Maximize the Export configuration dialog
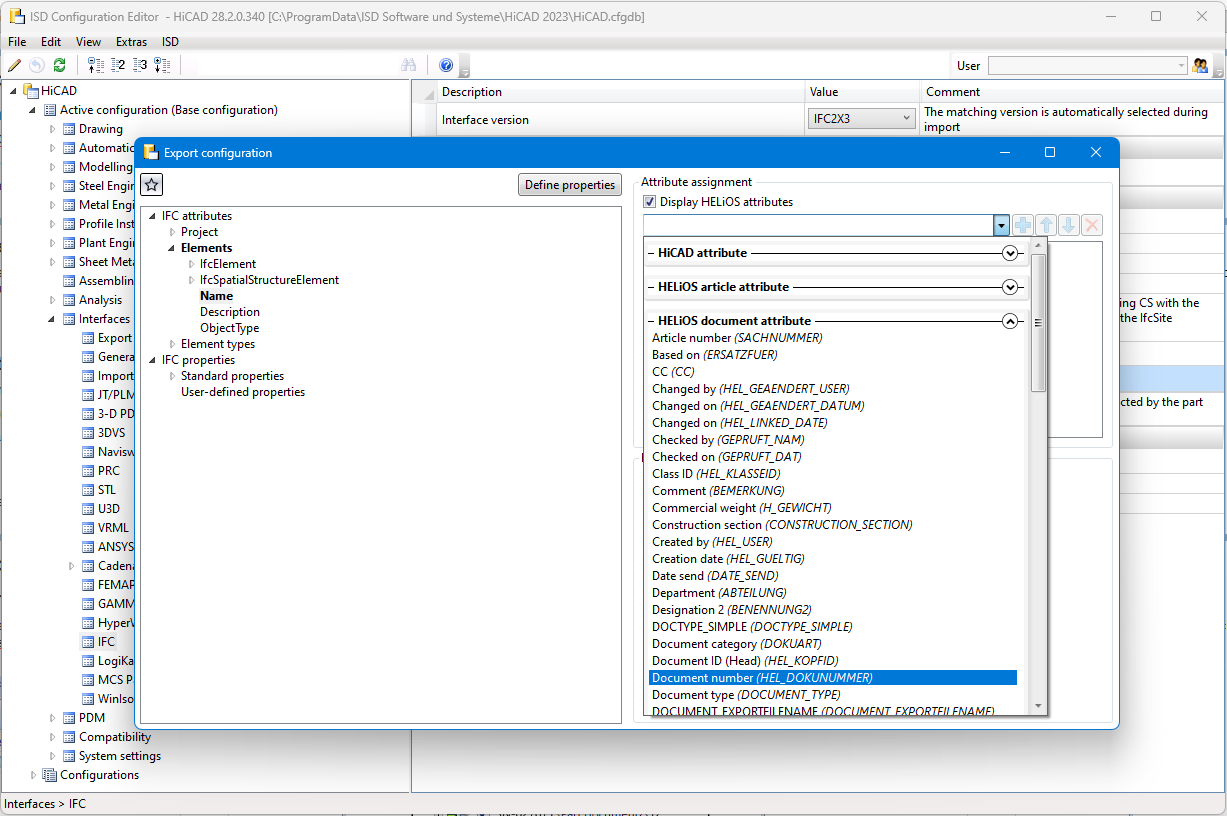Viewport: 1227px width, 816px height. point(1050,153)
